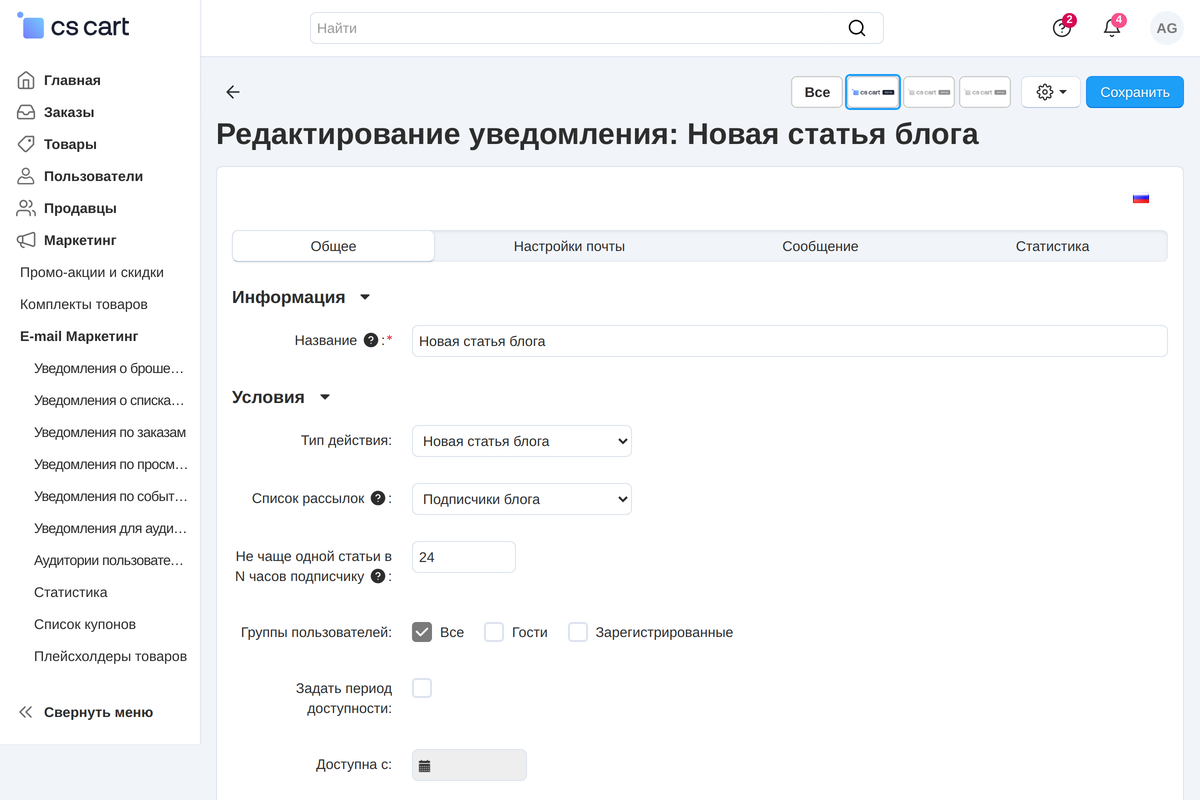Viewport: 1200px width, 800px height.
Task: Open Список купонов item
Action: coord(85,624)
